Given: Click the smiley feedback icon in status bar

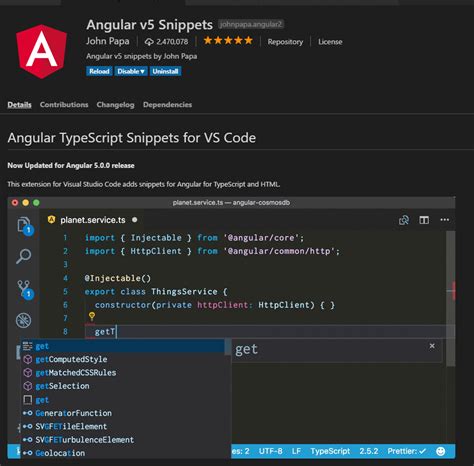Looking at the screenshot, I should click(441, 451).
